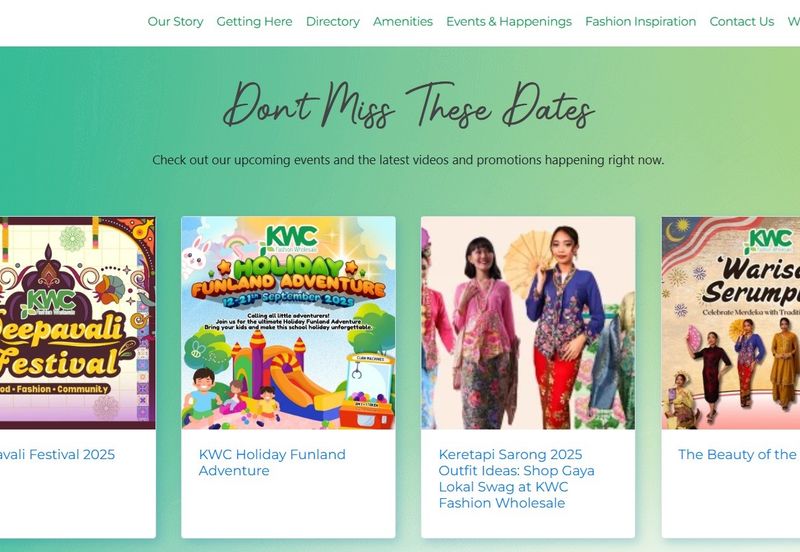Follow the Deepavali Festival 2025 title link
Image resolution: width=800 pixels, height=552 pixels.
[57, 454]
